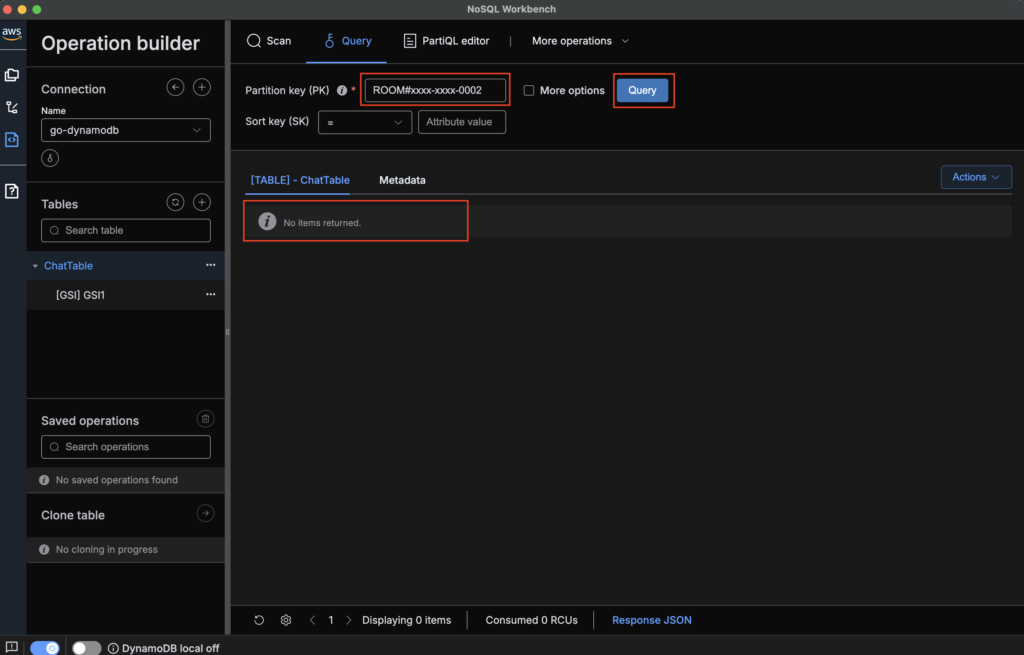Click the refresh tables icon
Image resolution: width=1024 pixels, height=655 pixels.
point(175,203)
